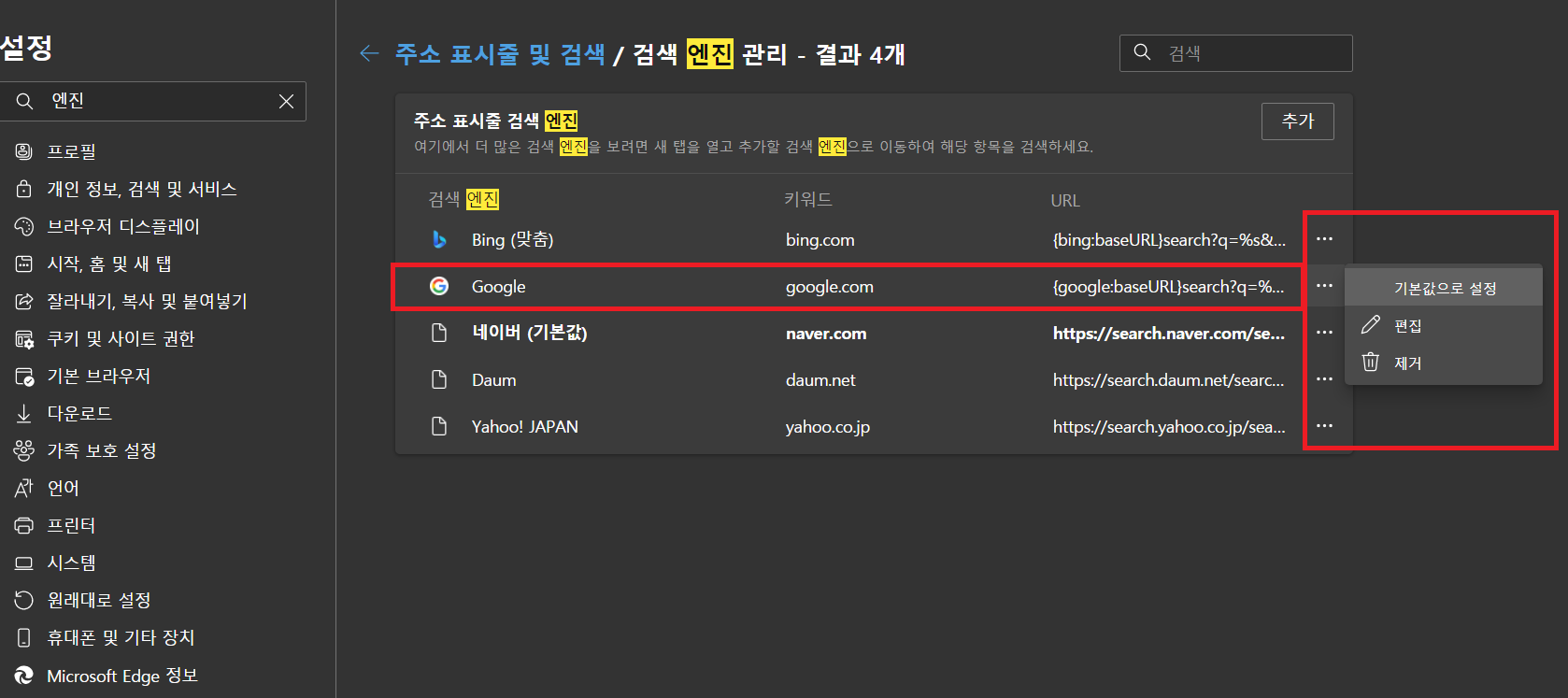The image size is (1568, 698).
Task: Click the family icon next to 가족 보호 설정
Action: tap(24, 450)
